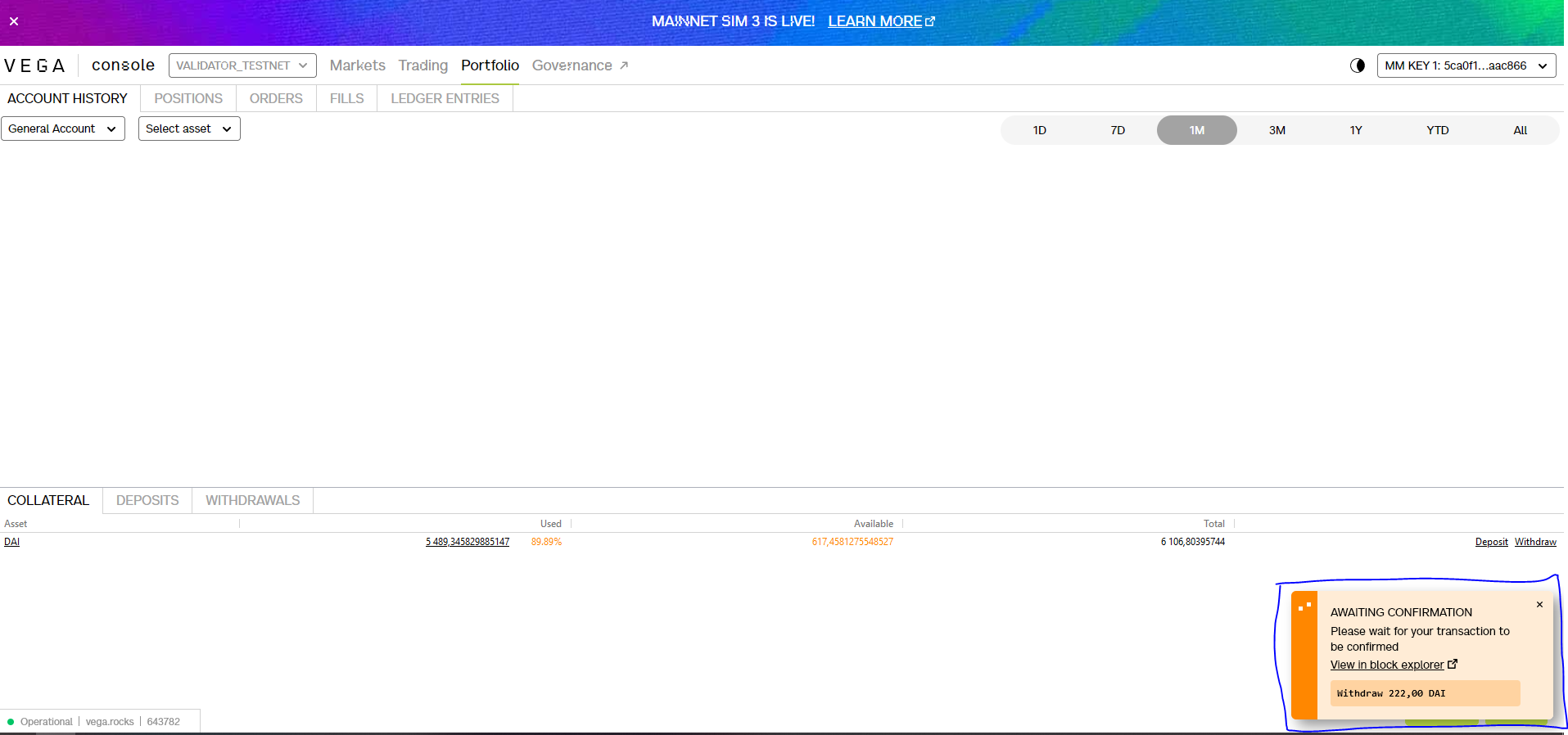Switch to the Deposits tab
Image resolution: width=1568 pixels, height=735 pixels.
point(147,500)
